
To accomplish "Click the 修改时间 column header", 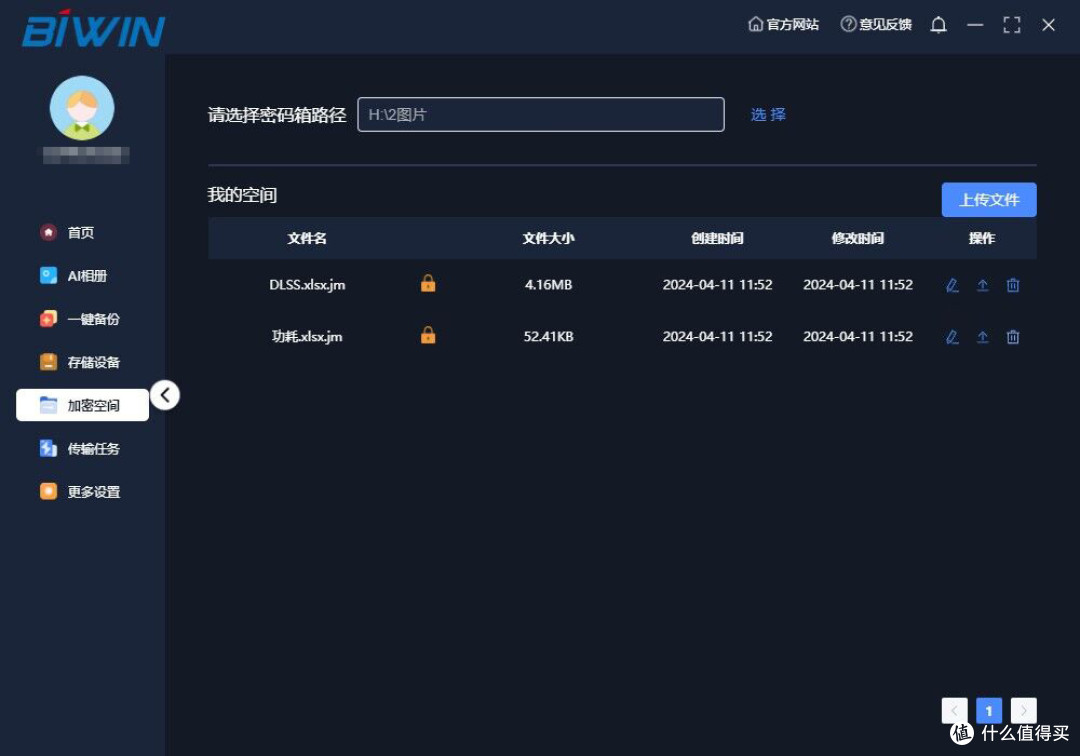I will pos(858,238).
